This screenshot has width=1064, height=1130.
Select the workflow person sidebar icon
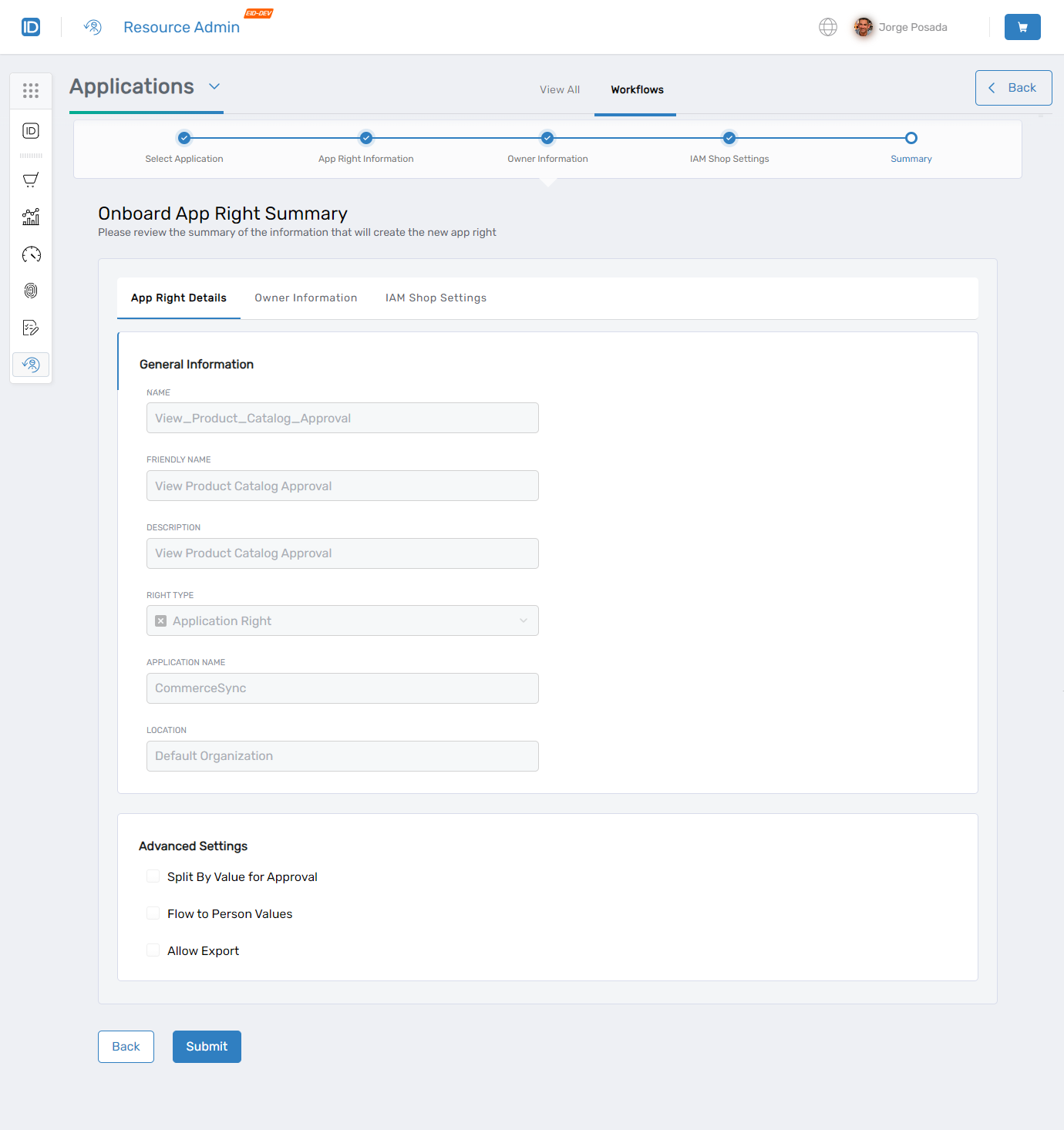click(x=31, y=365)
